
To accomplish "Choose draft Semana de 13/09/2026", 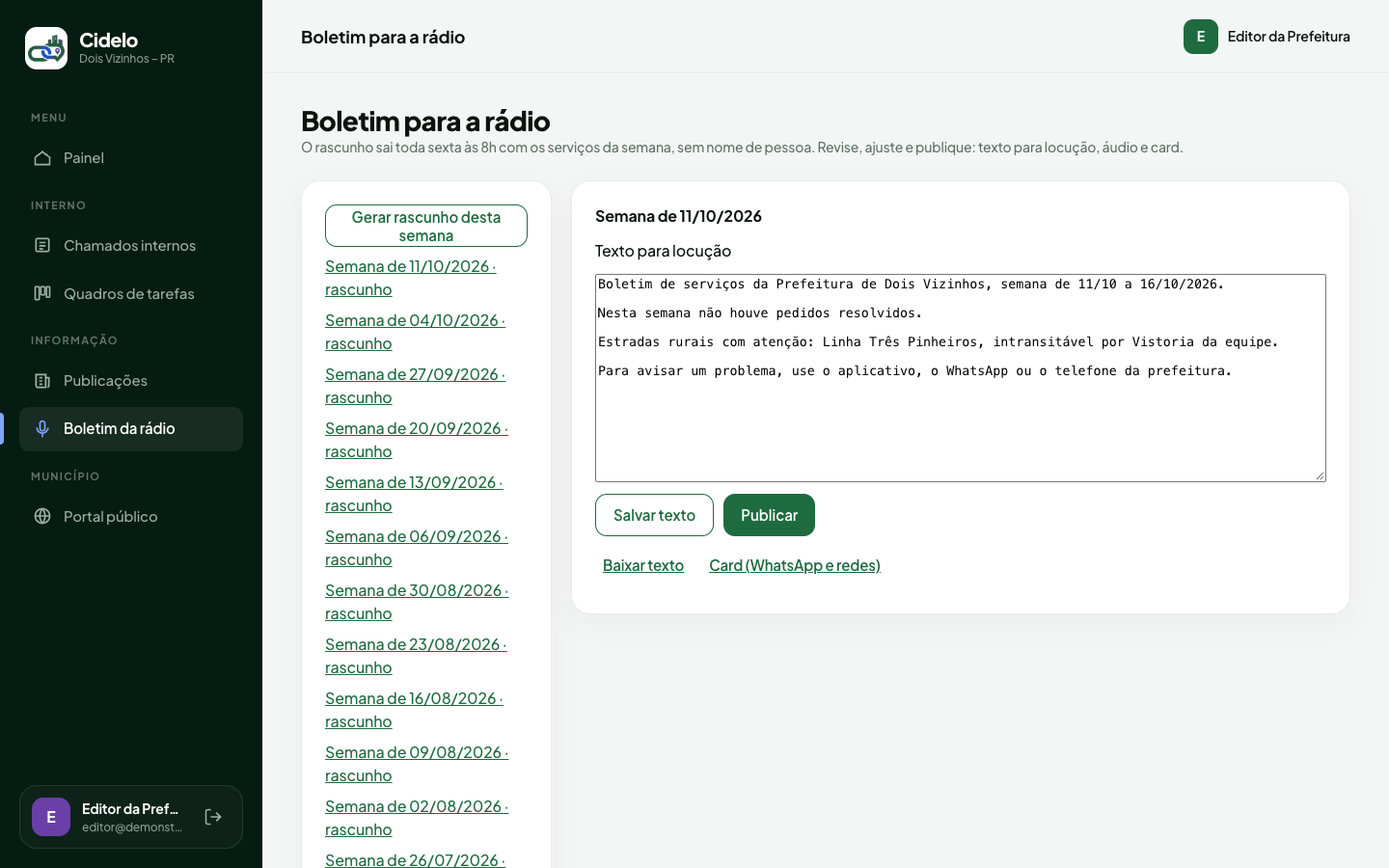I will (414, 494).
